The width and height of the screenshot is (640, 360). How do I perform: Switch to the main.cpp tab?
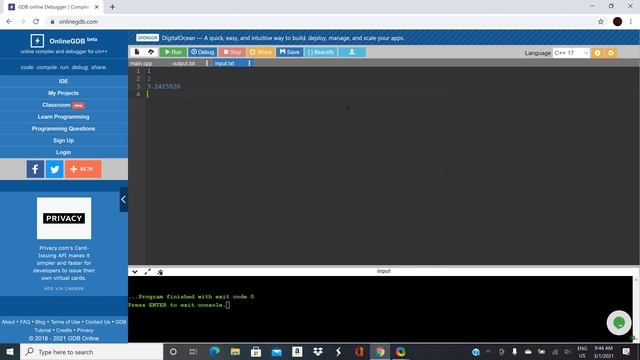click(x=141, y=63)
